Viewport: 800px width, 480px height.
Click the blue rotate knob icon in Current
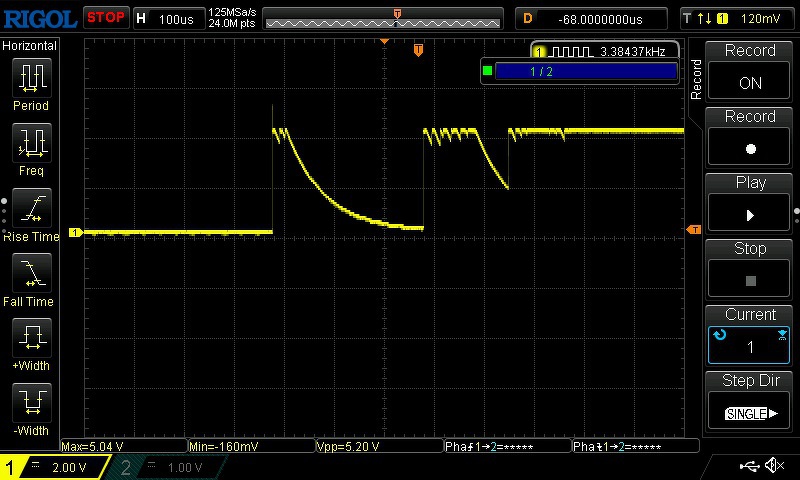(719, 335)
